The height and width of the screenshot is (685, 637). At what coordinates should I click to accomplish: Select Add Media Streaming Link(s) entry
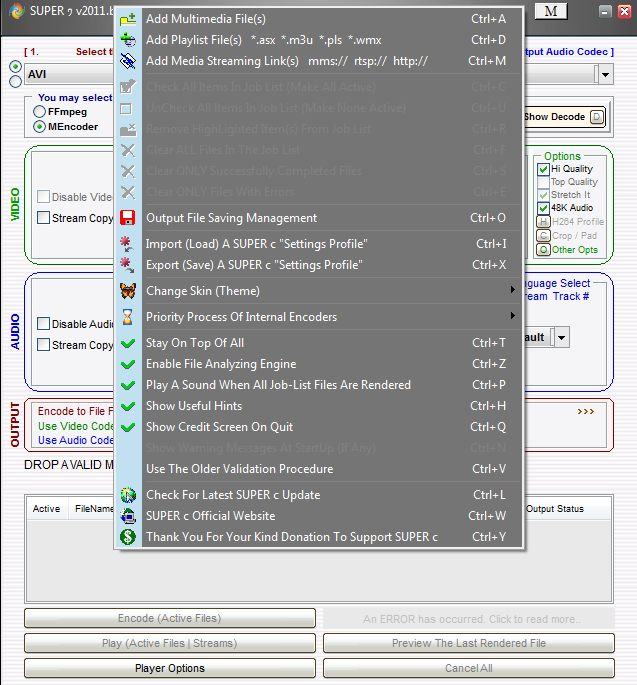click(x=319, y=61)
